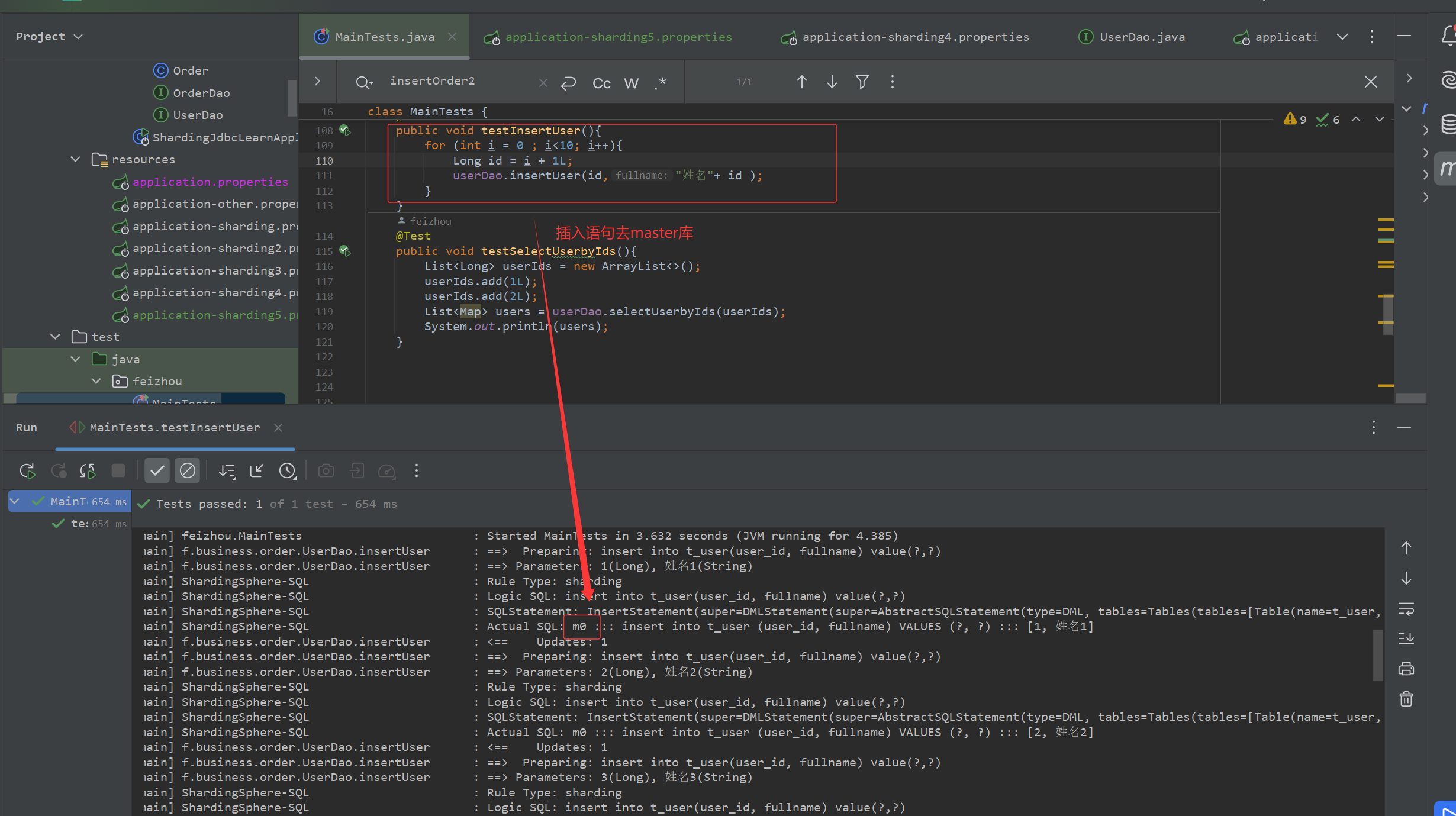Open application.properties in project tree

click(201, 182)
